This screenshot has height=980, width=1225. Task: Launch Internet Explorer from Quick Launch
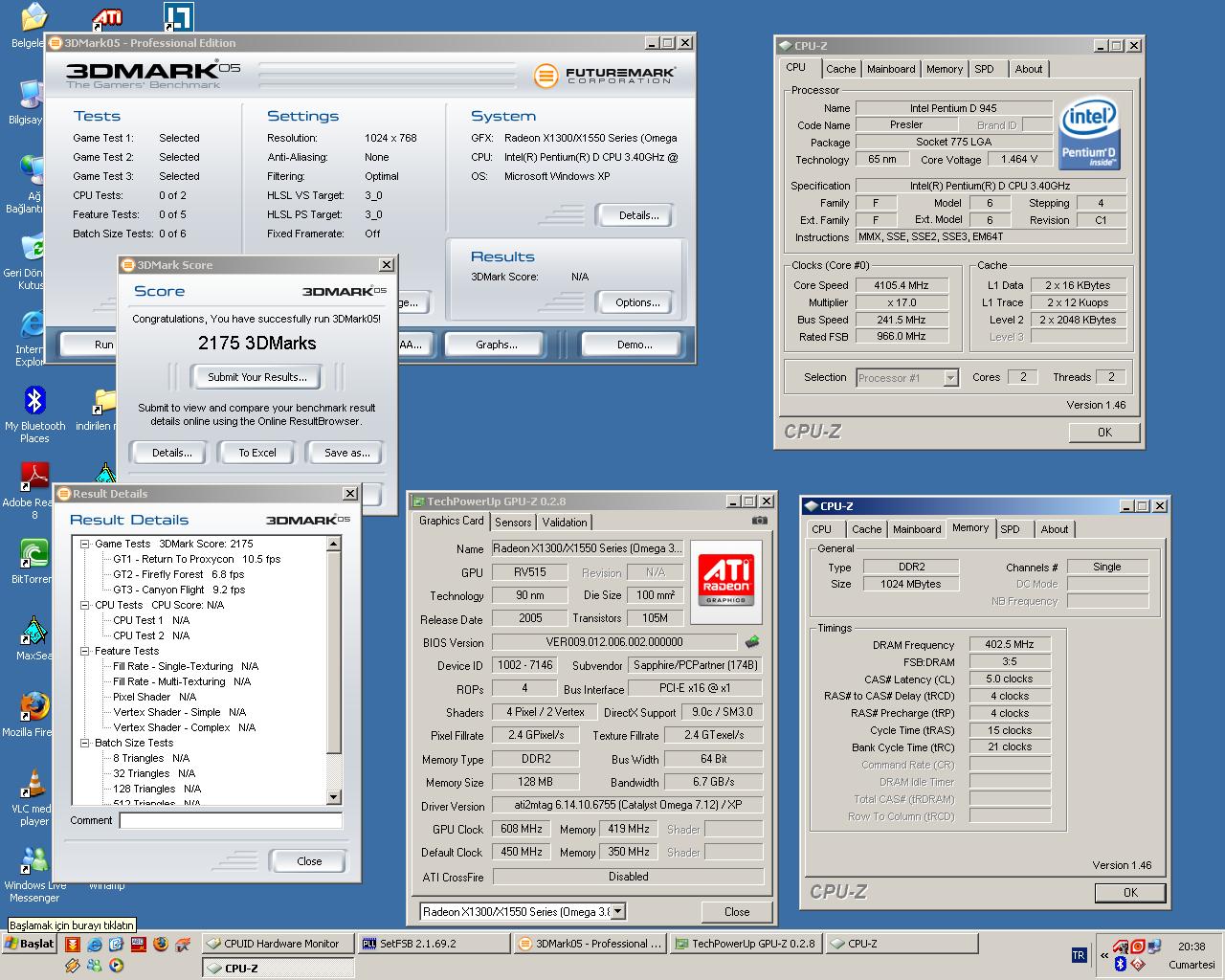coord(94,945)
